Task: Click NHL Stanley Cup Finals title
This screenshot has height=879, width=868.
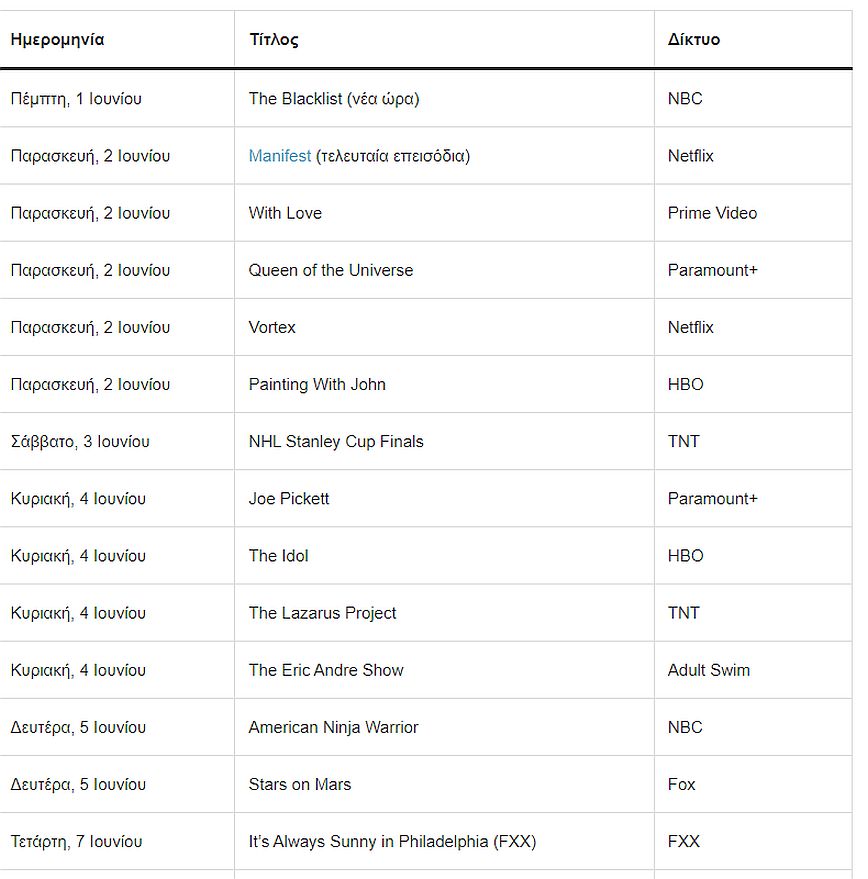Action: [x=336, y=441]
